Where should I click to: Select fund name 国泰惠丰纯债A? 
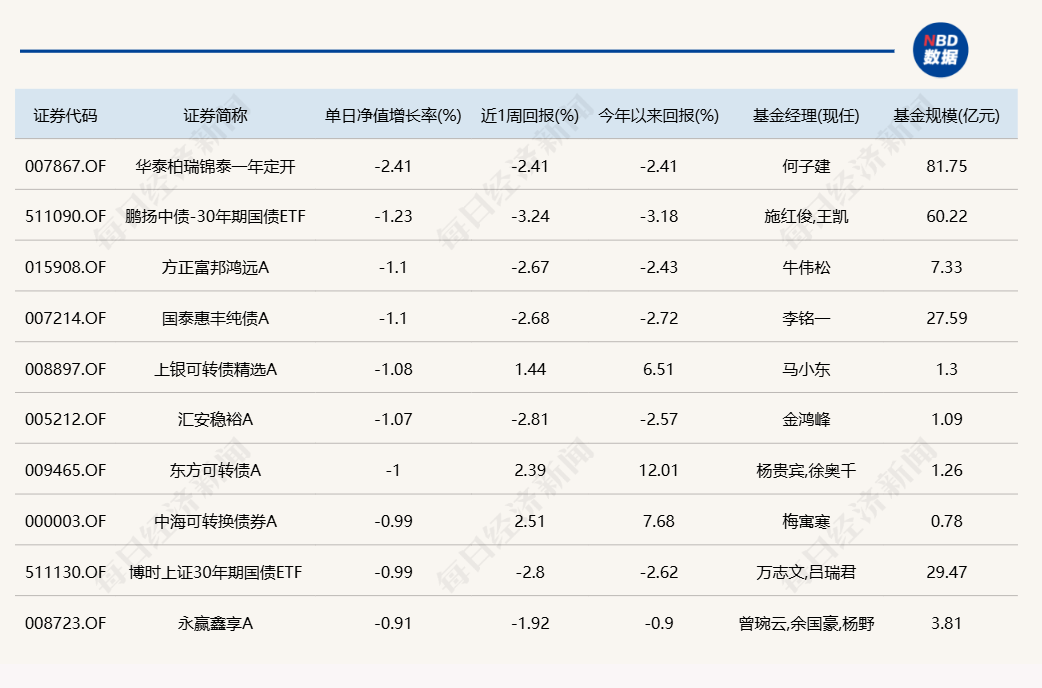pyautogui.click(x=215, y=319)
